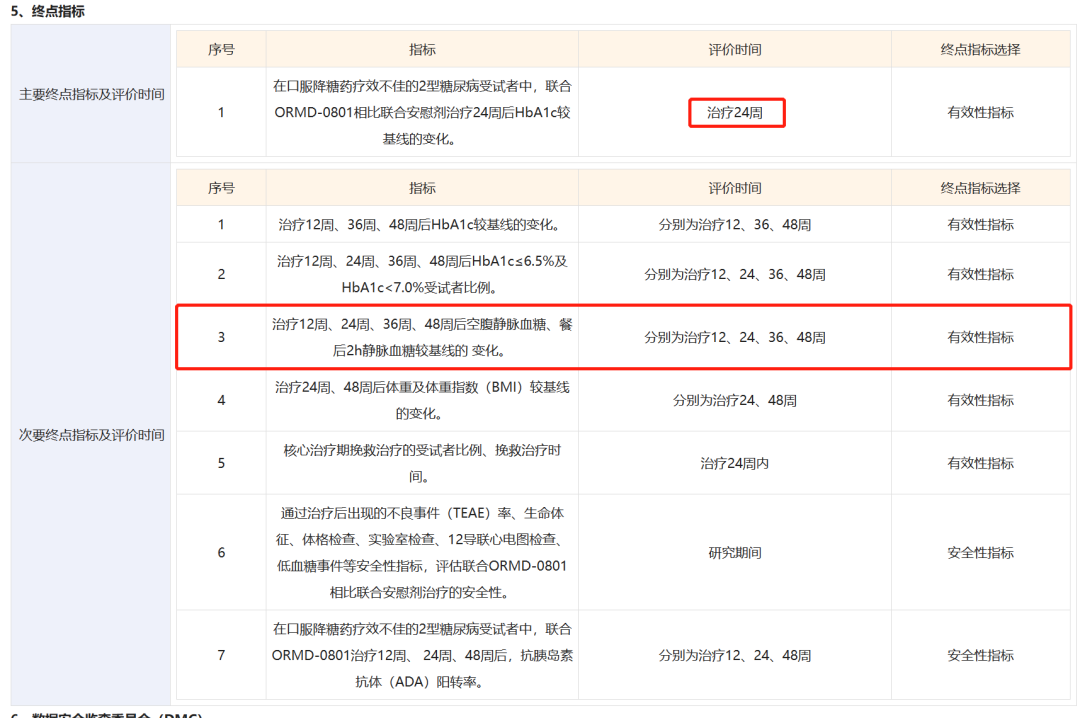The height and width of the screenshot is (718, 1080).
Task: Click the BMI body weight indicator text
Action: 422,400
